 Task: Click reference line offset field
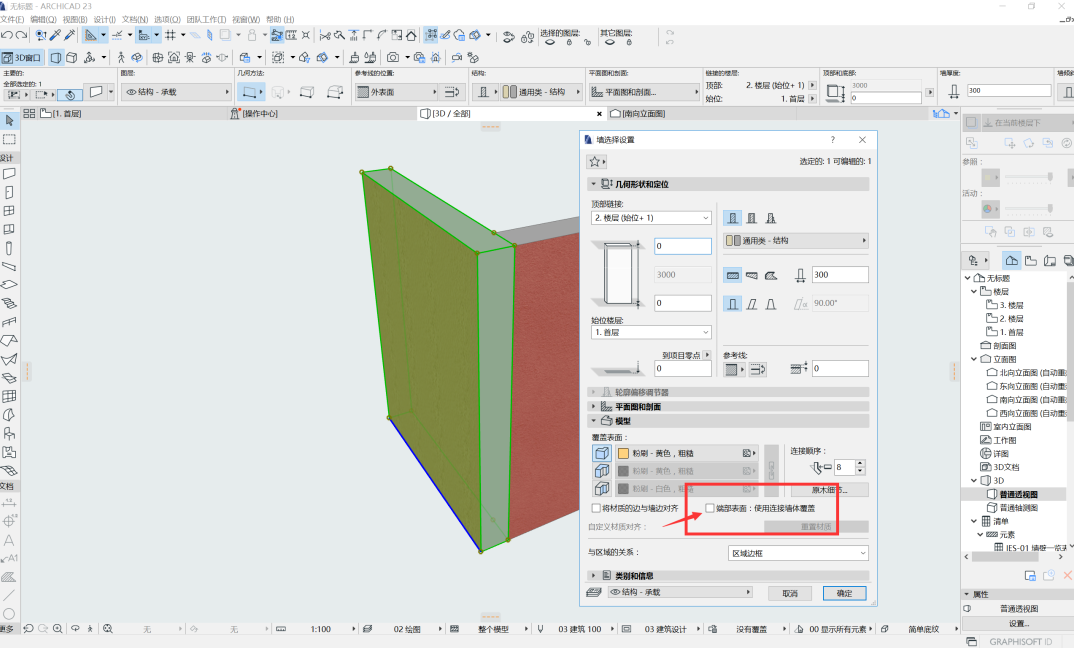pos(840,369)
